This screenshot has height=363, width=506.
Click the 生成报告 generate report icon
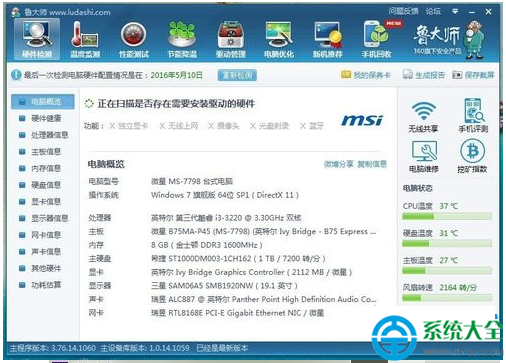[x=407, y=75]
